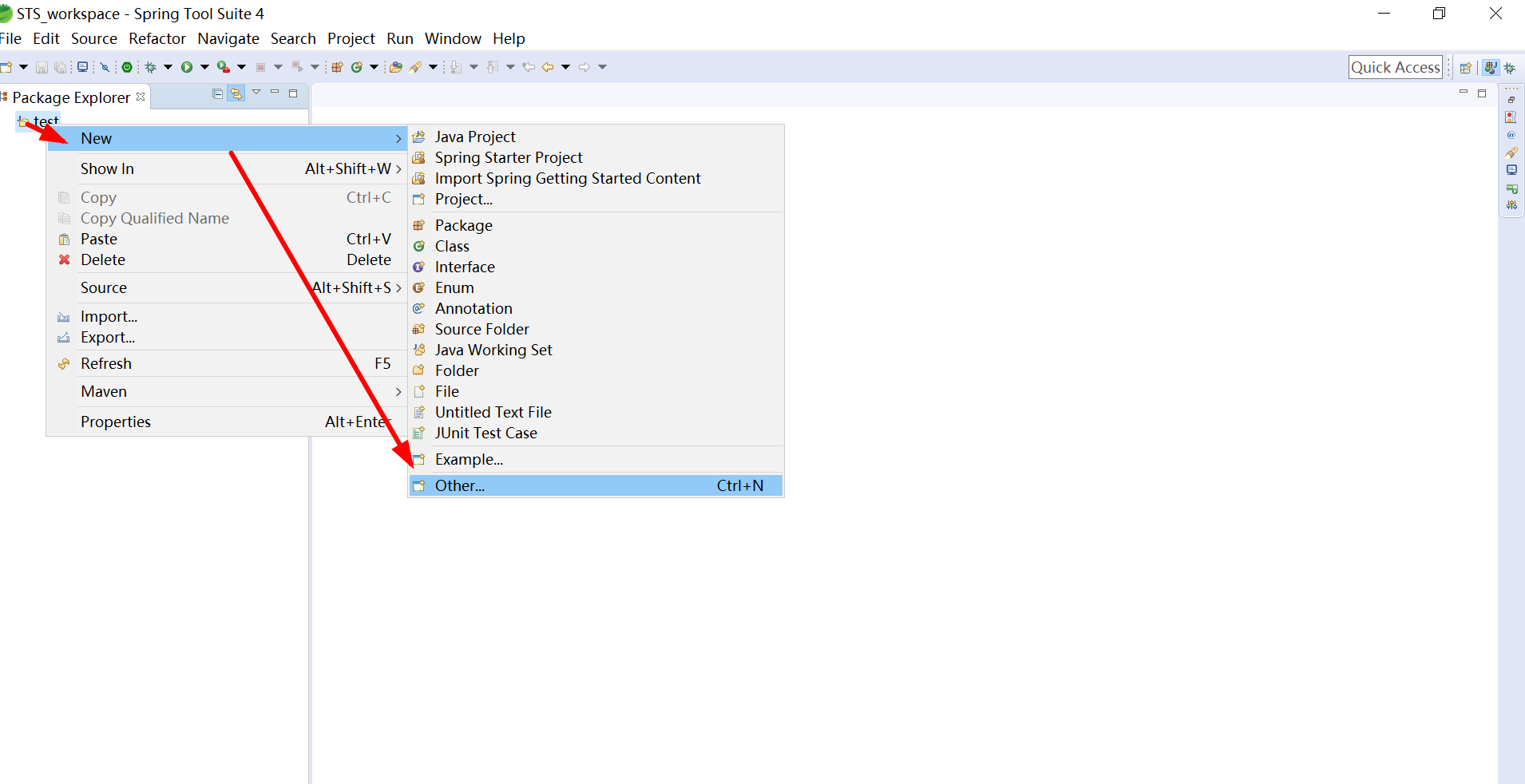Open the Navigate menu in menu bar
The image size is (1525, 784).
point(228,38)
